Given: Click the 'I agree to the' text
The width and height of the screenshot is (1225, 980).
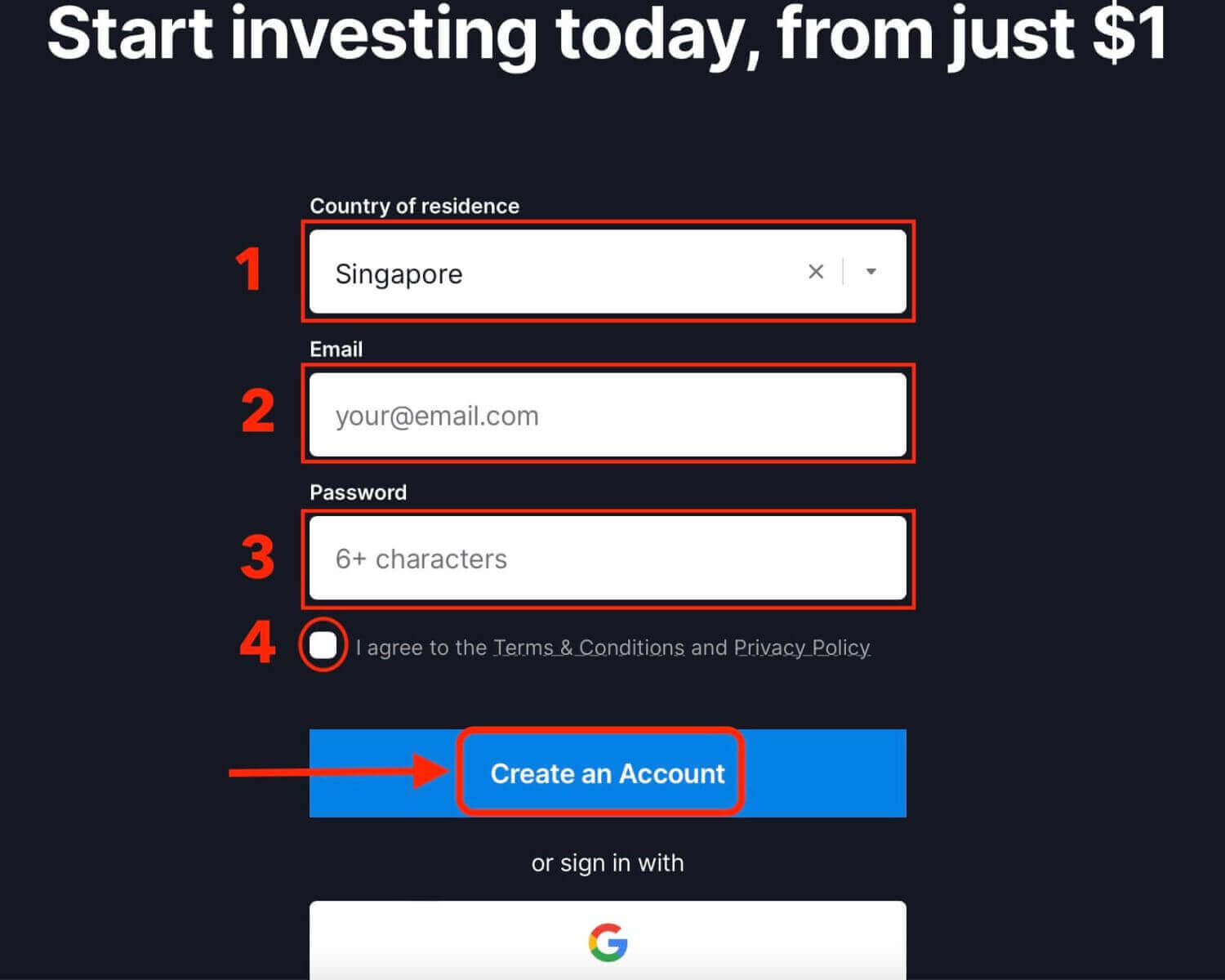Looking at the screenshot, I should click(x=421, y=648).
